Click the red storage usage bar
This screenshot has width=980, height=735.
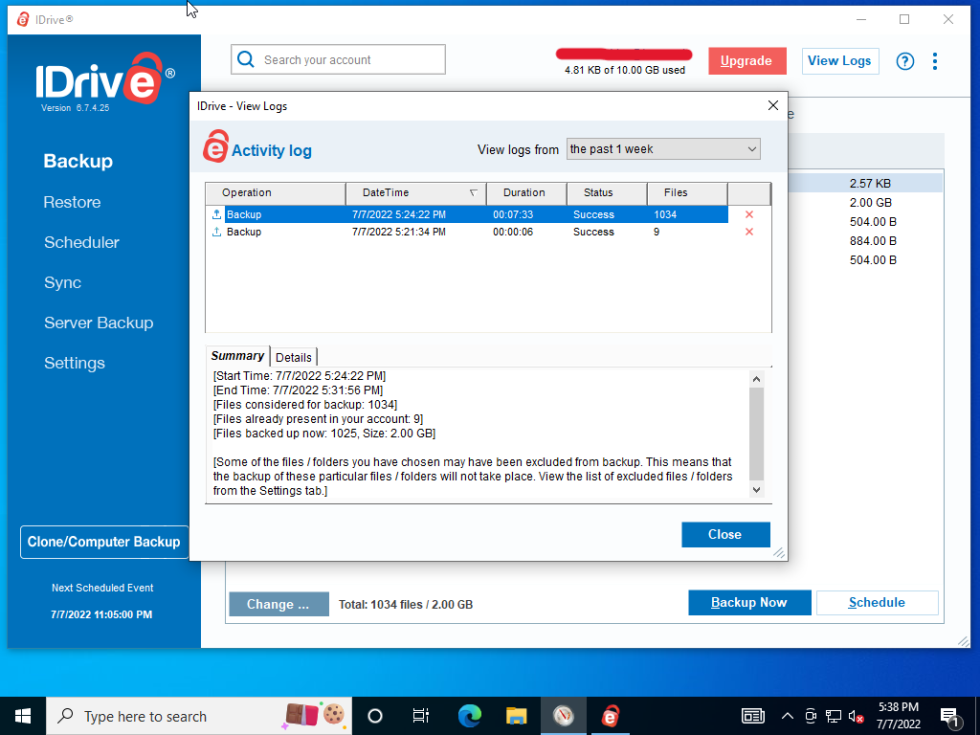click(x=624, y=54)
